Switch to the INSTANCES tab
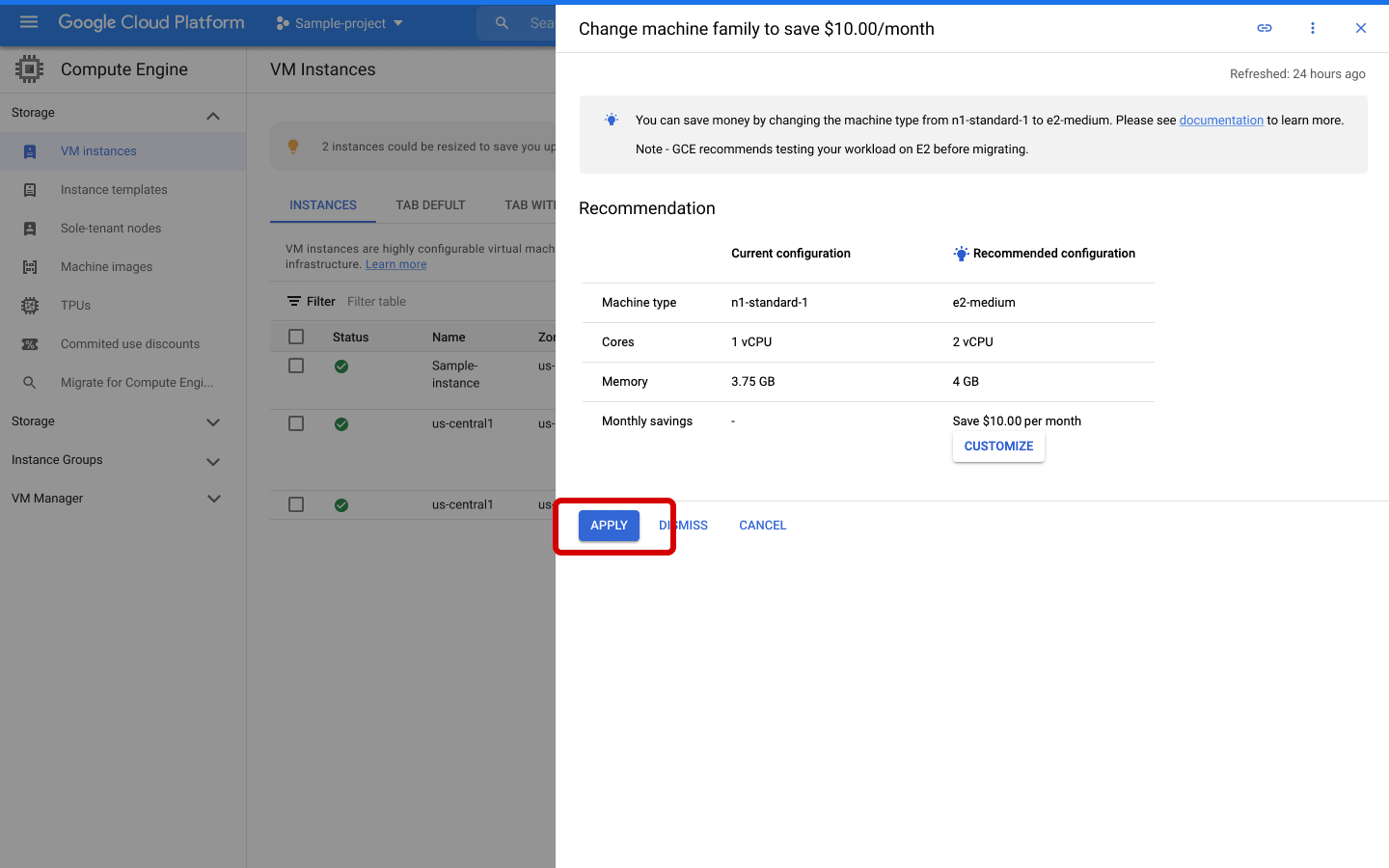 point(323,205)
